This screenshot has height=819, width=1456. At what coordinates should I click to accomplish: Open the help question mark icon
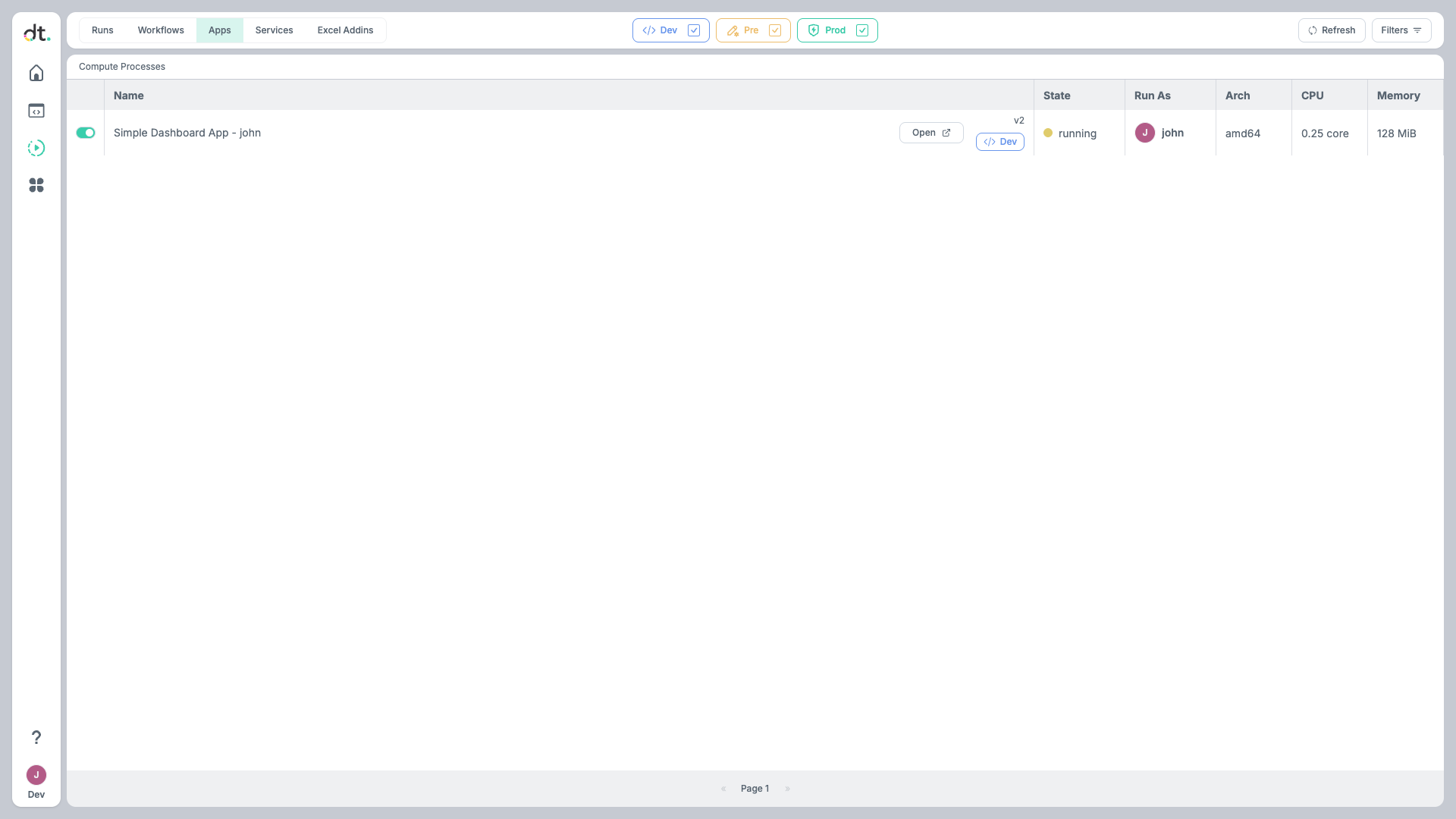[x=36, y=737]
